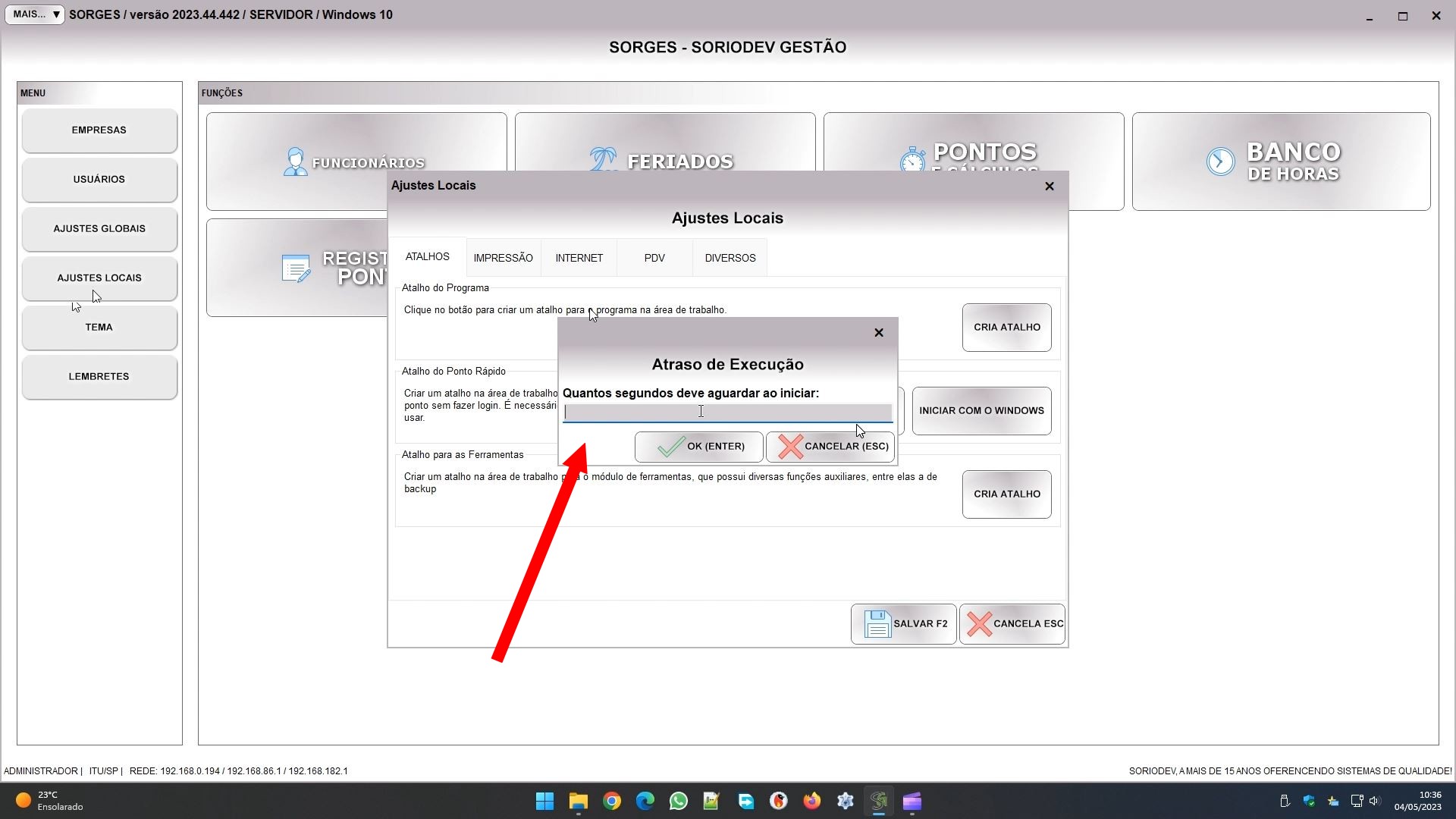Click the USB device tray icon
Screen dimensions: 1456x819
(1285, 801)
